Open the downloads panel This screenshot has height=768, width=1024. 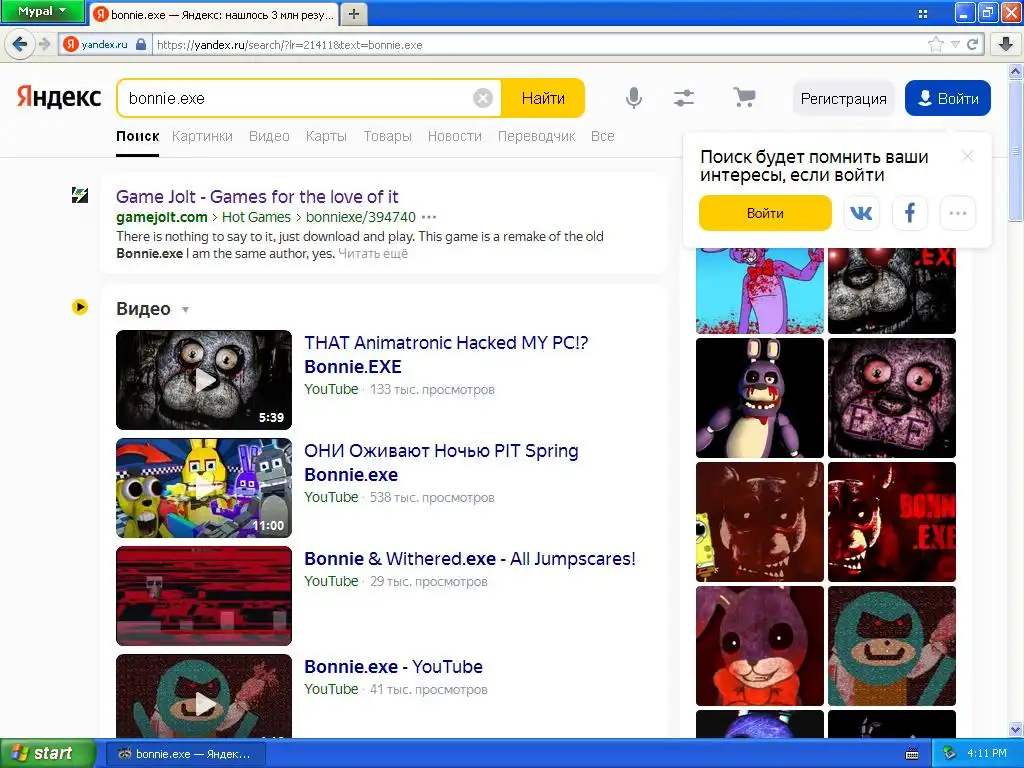click(1006, 44)
